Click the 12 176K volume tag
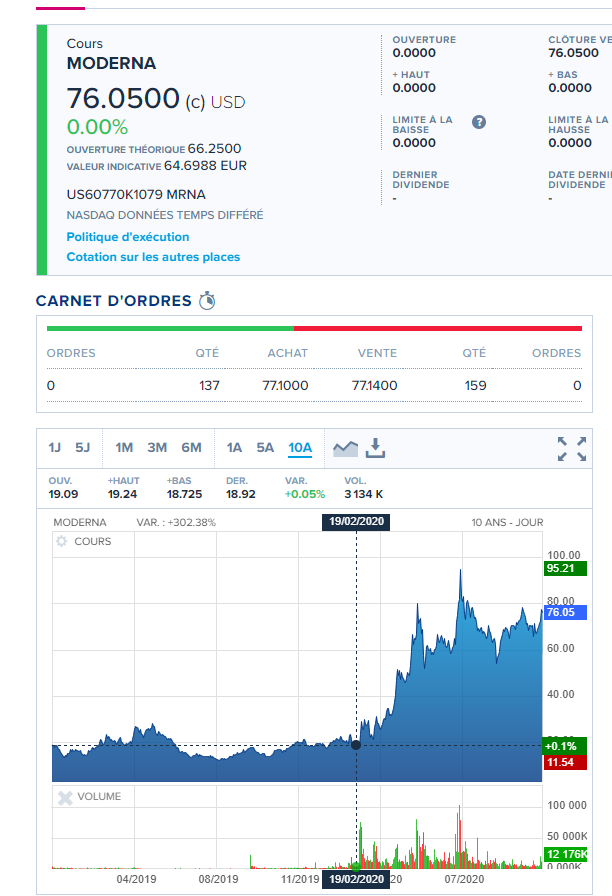The height and width of the screenshot is (896, 612). [565, 854]
